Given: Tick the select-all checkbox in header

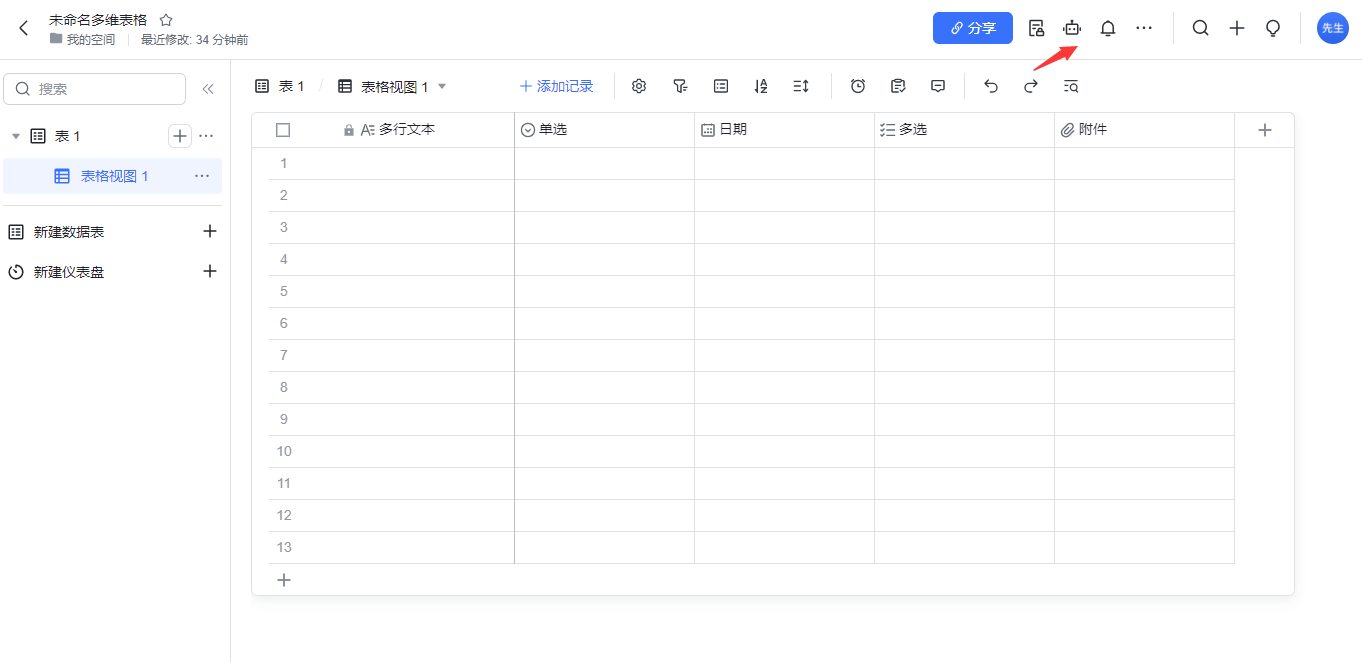Looking at the screenshot, I should click(283, 130).
